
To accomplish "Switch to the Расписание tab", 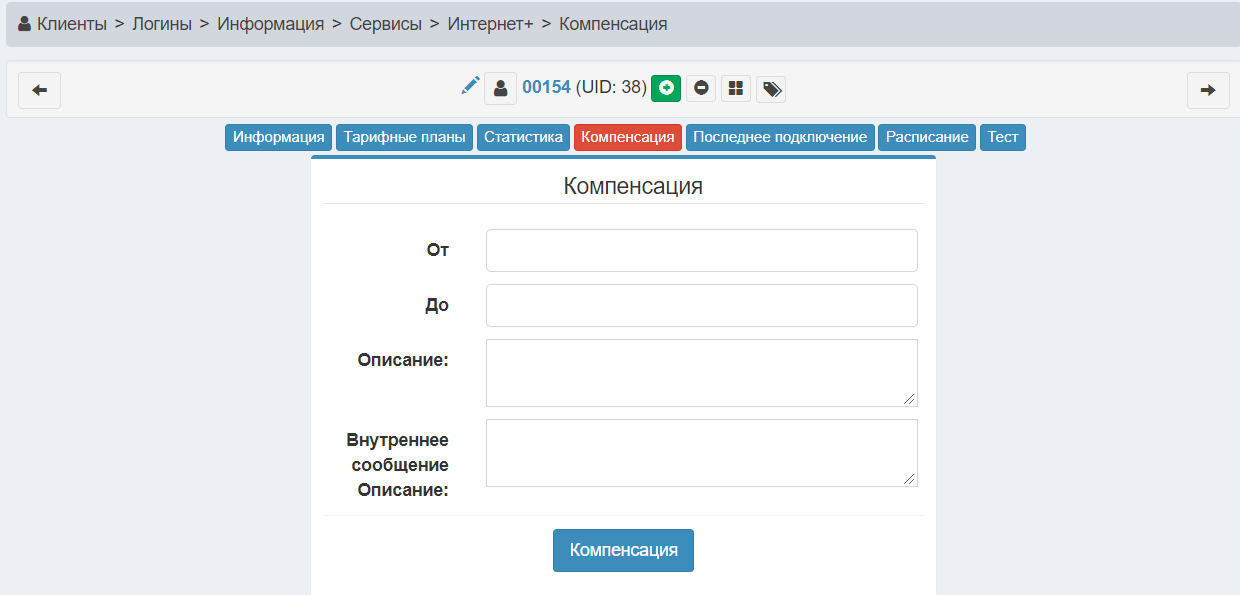I will click(927, 137).
